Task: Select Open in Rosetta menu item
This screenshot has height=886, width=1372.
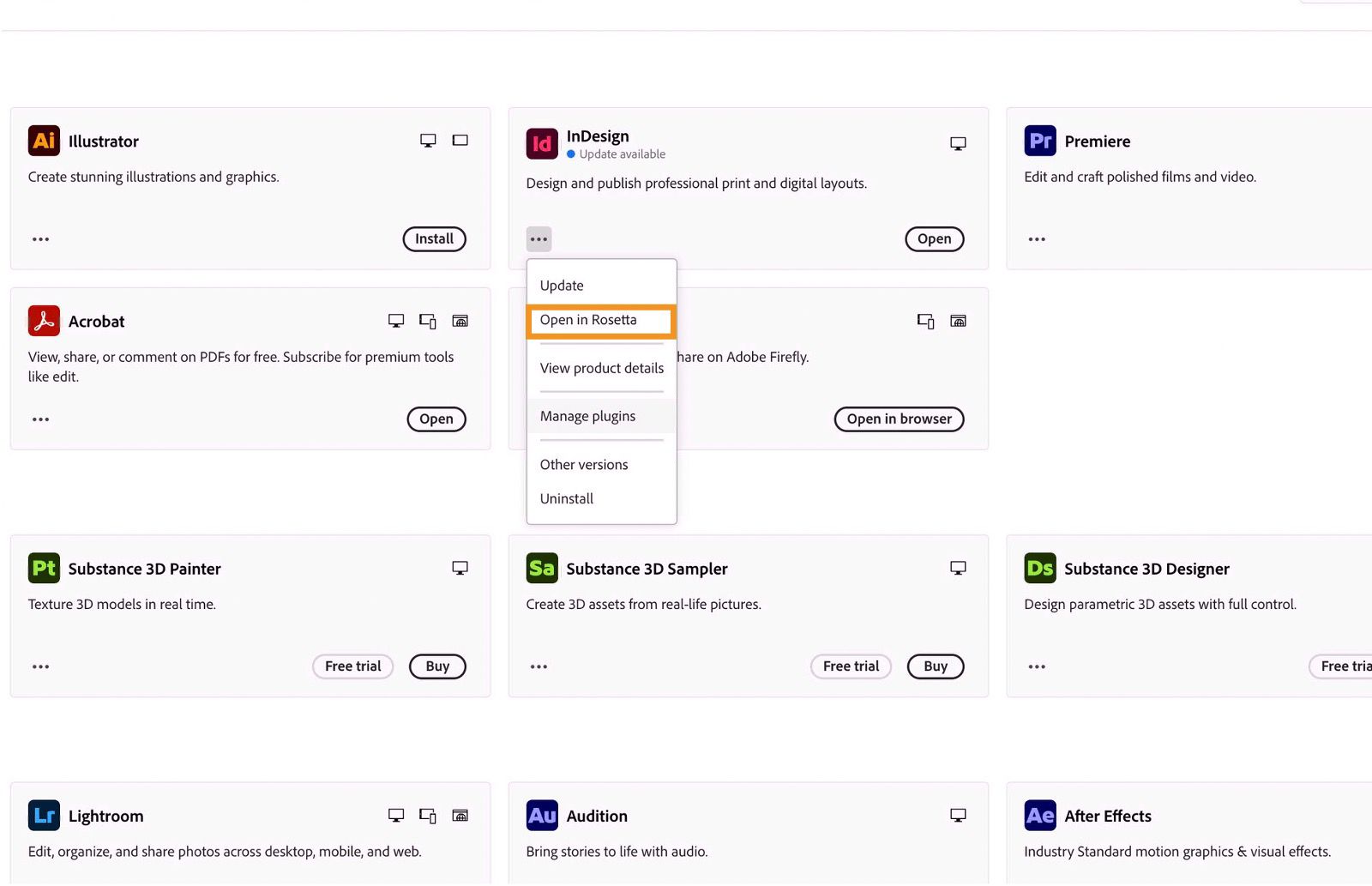Action: pos(601,320)
